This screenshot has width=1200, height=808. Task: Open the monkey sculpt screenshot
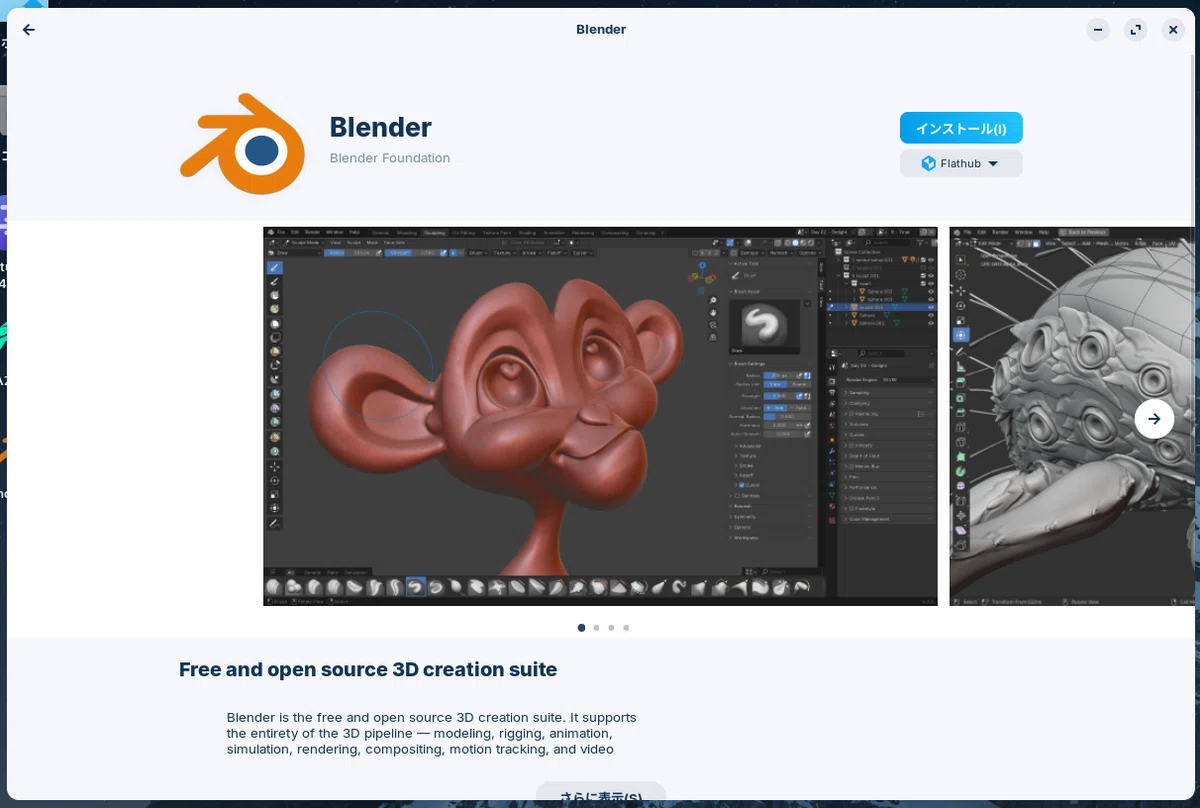pos(600,416)
